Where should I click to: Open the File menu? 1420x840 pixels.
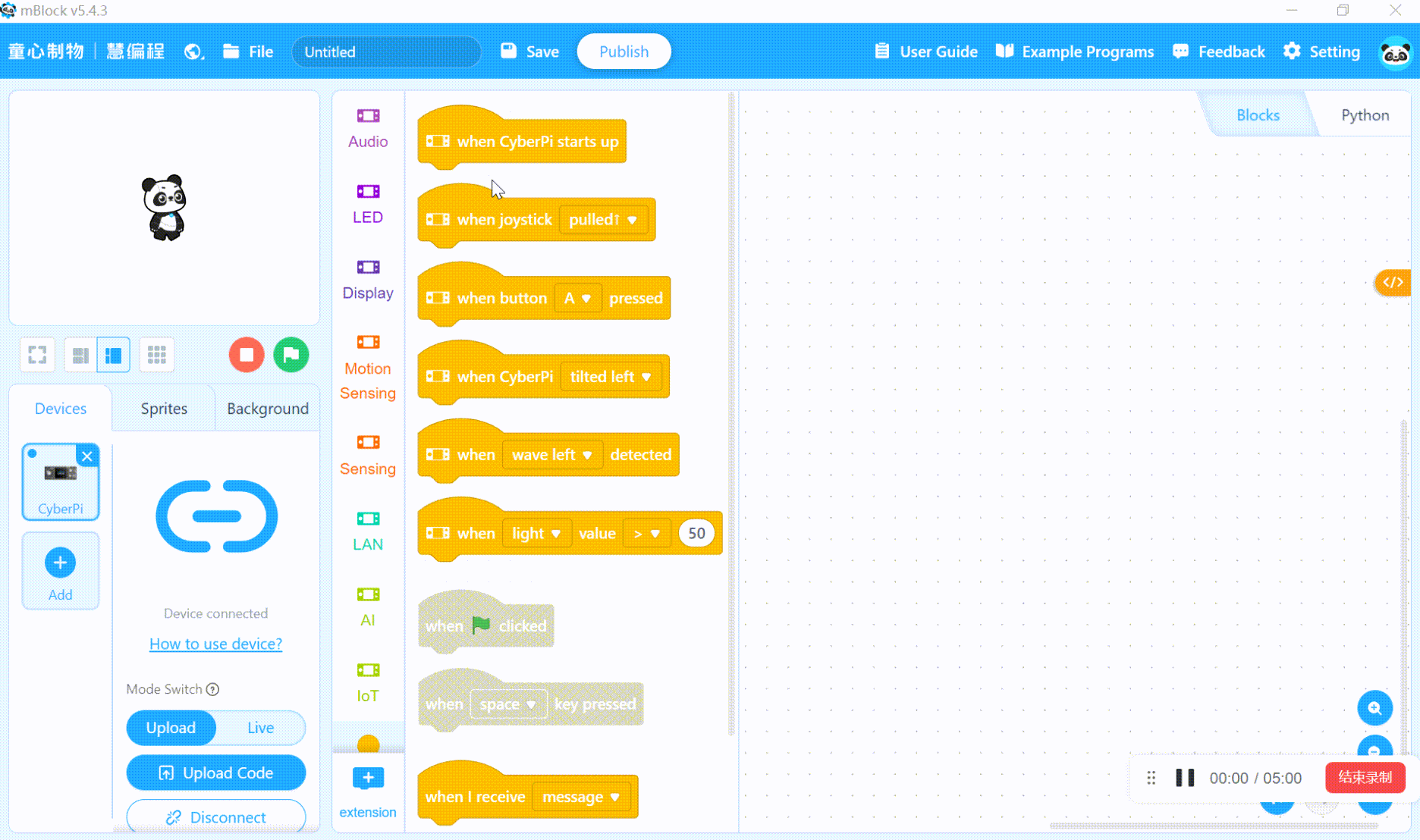coord(248,52)
